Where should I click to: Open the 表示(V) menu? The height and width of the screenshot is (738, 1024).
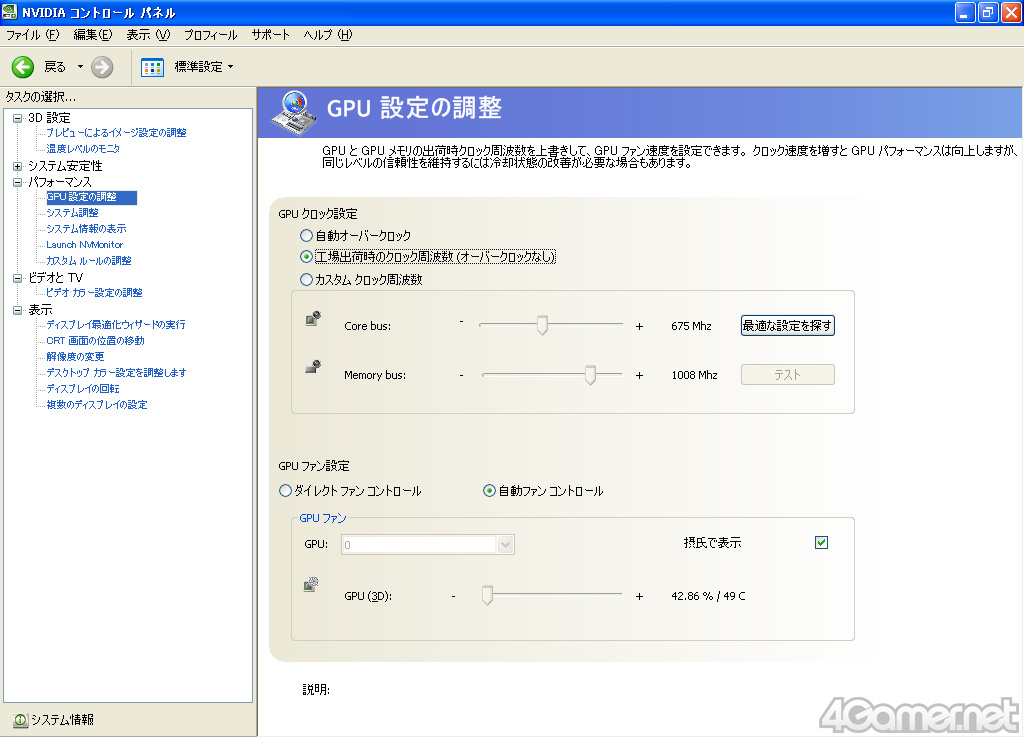point(148,35)
